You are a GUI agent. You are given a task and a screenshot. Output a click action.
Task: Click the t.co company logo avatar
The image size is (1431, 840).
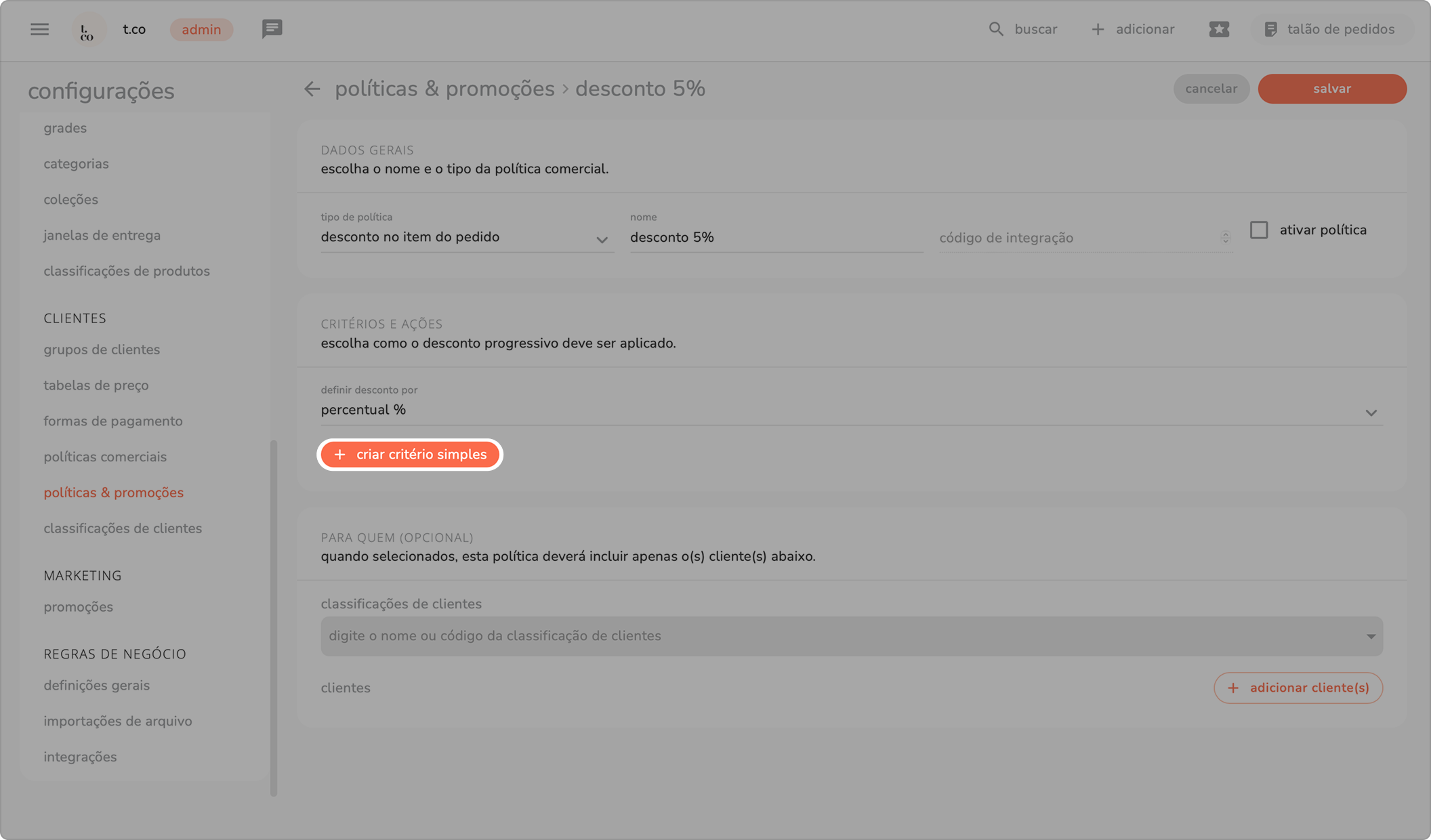88,30
